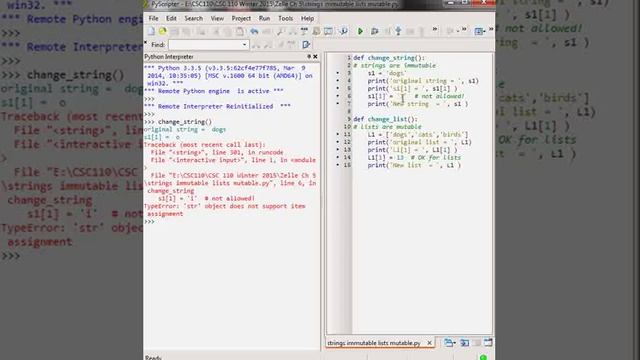Click 'Traceback (most recent call last):' line
Screen dimensions: 640x360
pyautogui.click(x=204, y=145)
